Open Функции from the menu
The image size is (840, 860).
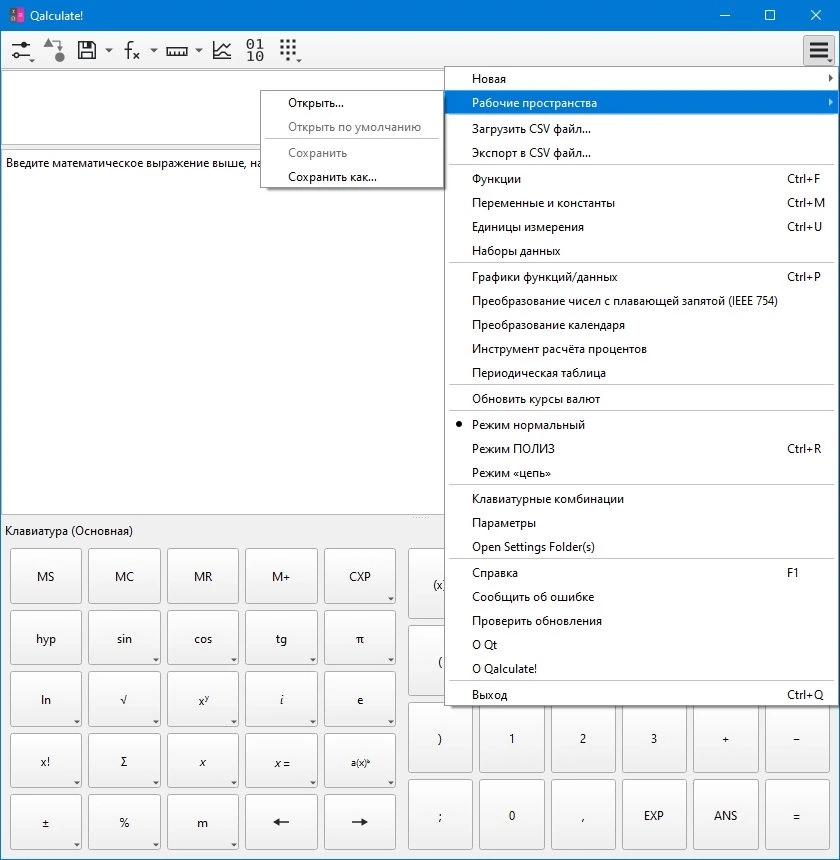641,179
